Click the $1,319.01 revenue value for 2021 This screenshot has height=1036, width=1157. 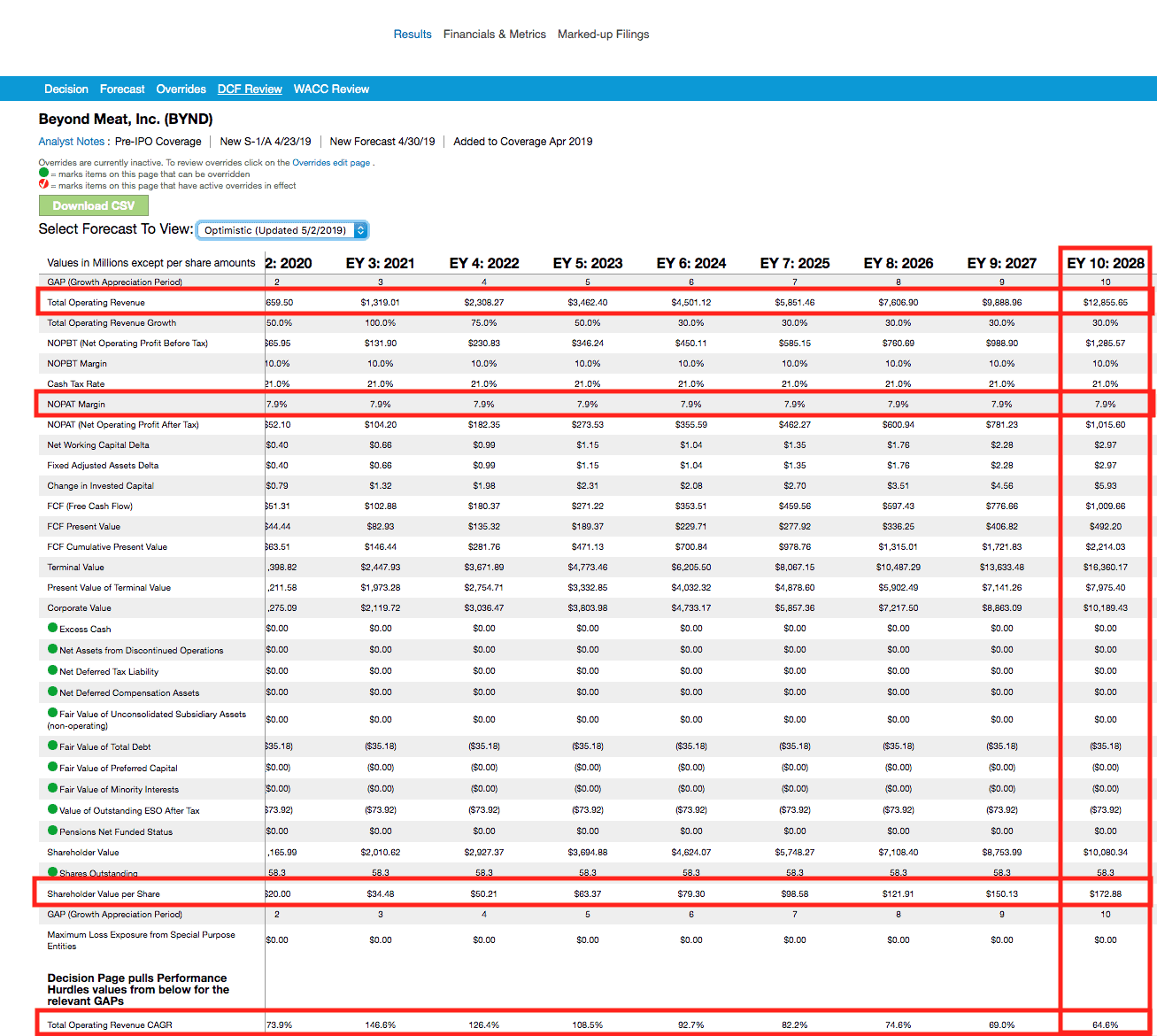(381, 303)
